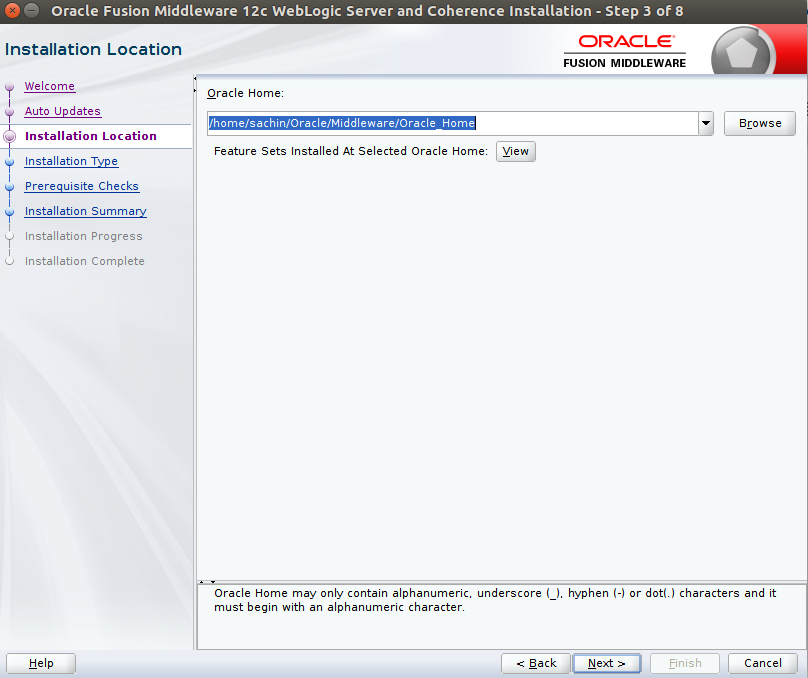Click the Installation Summary step bullet icon

[x=9, y=212]
